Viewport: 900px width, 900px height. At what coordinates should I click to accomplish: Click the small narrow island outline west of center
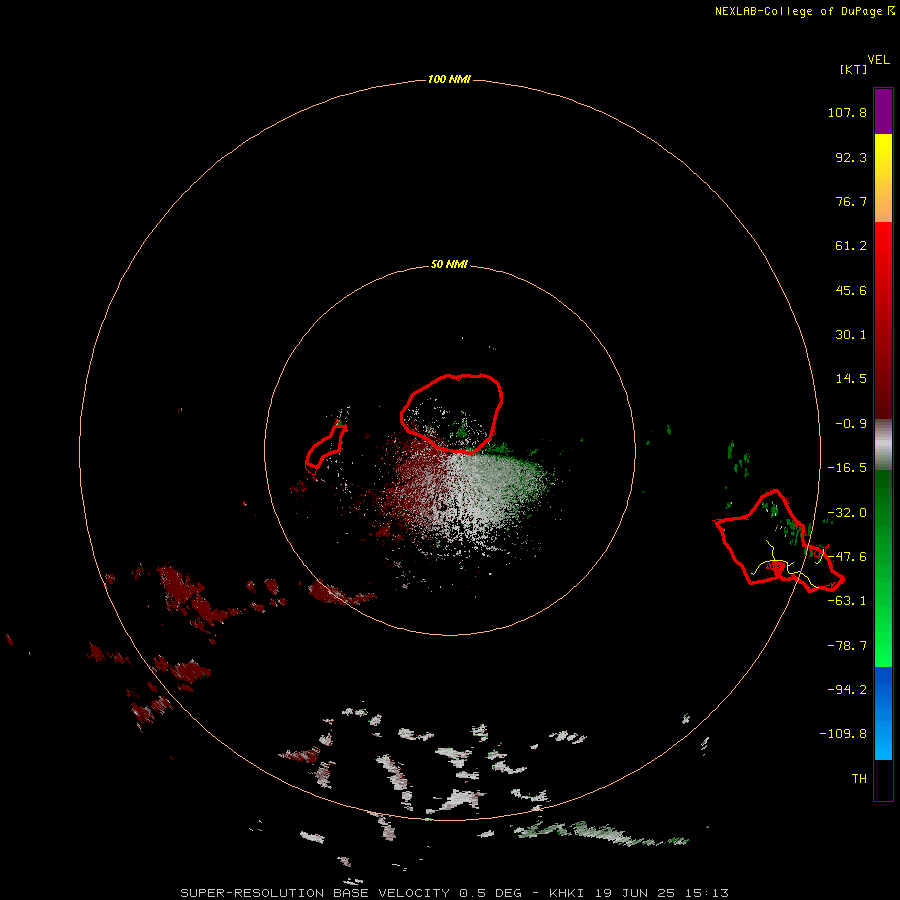[325, 449]
